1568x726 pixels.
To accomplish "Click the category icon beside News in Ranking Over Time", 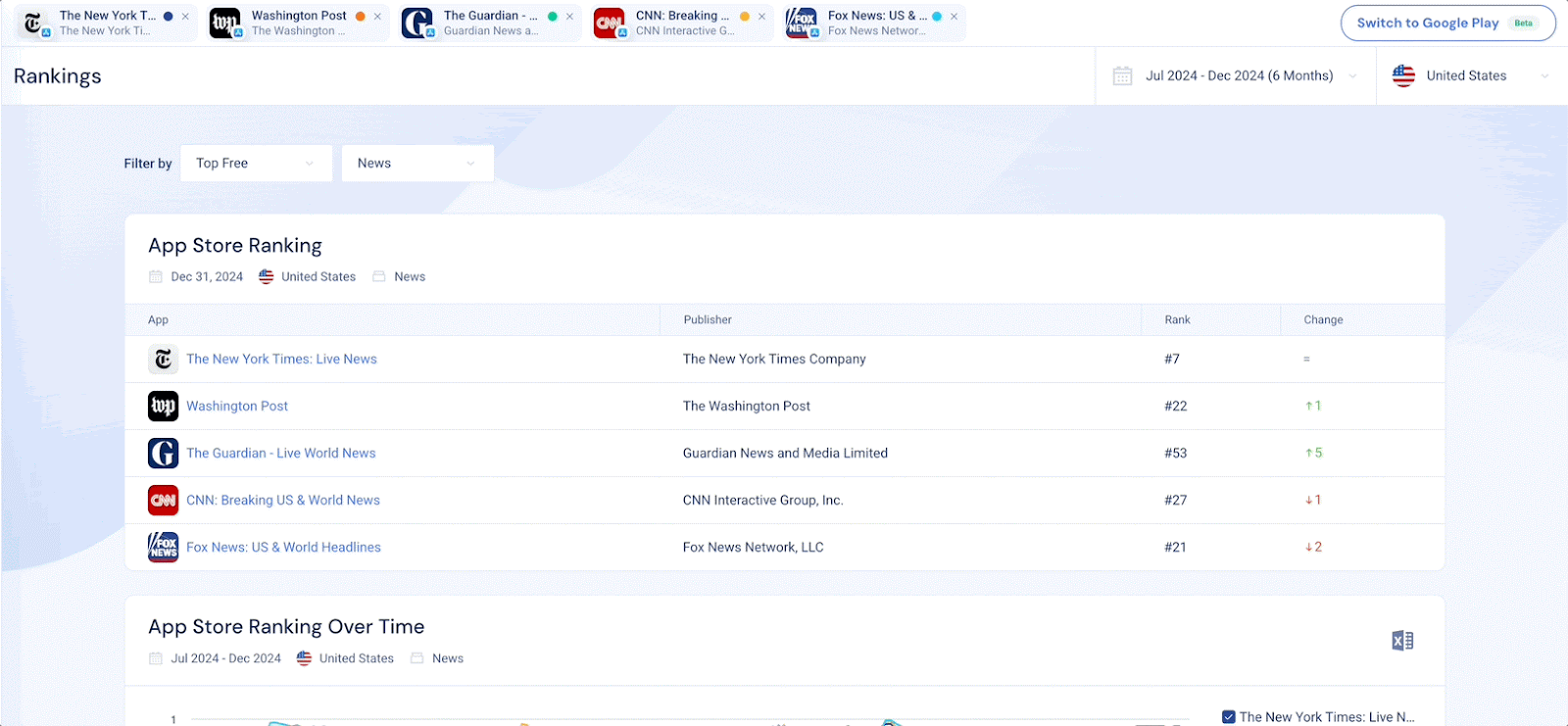I will click(417, 658).
